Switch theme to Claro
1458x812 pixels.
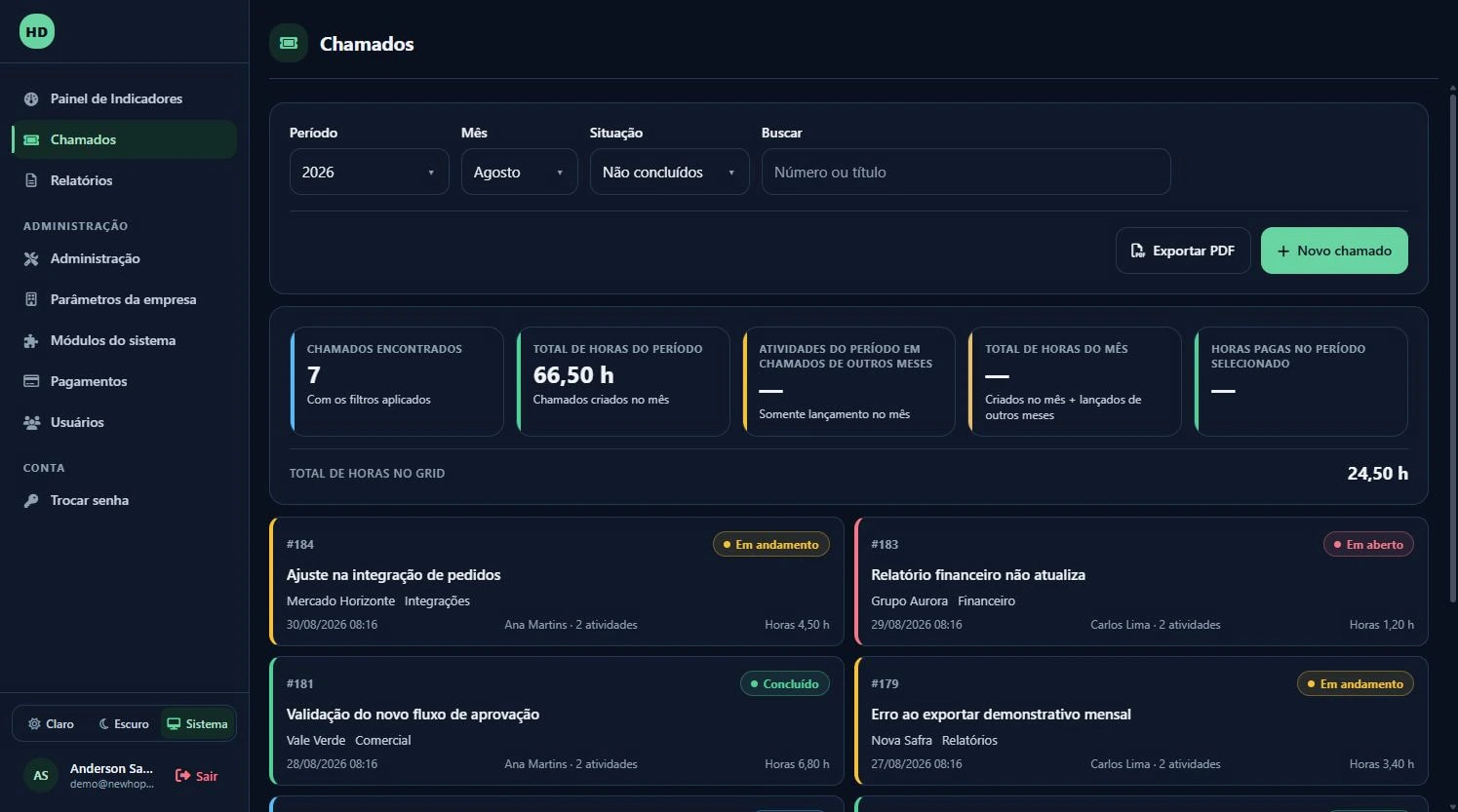[x=51, y=723]
